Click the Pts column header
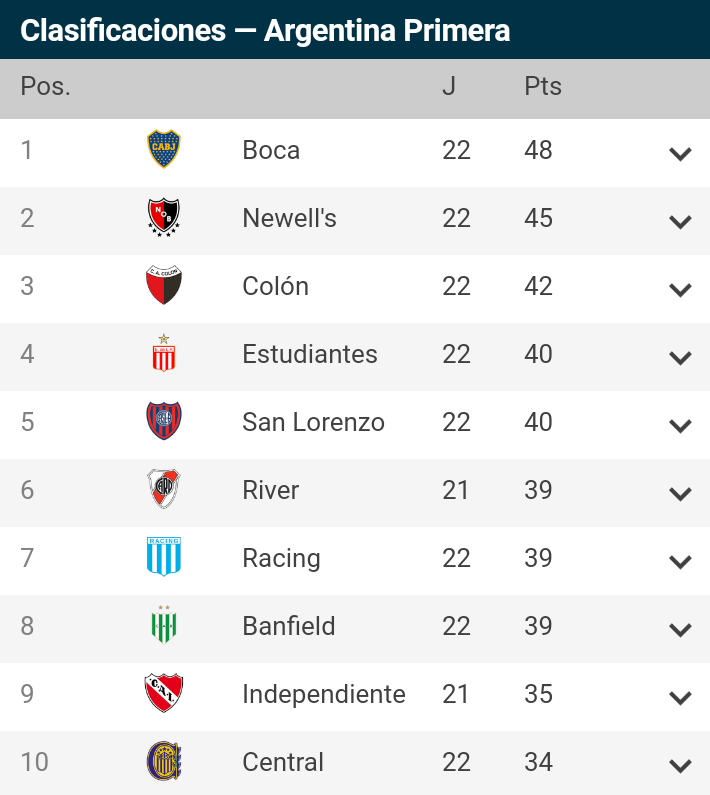The height and width of the screenshot is (795, 710). pyautogui.click(x=543, y=86)
